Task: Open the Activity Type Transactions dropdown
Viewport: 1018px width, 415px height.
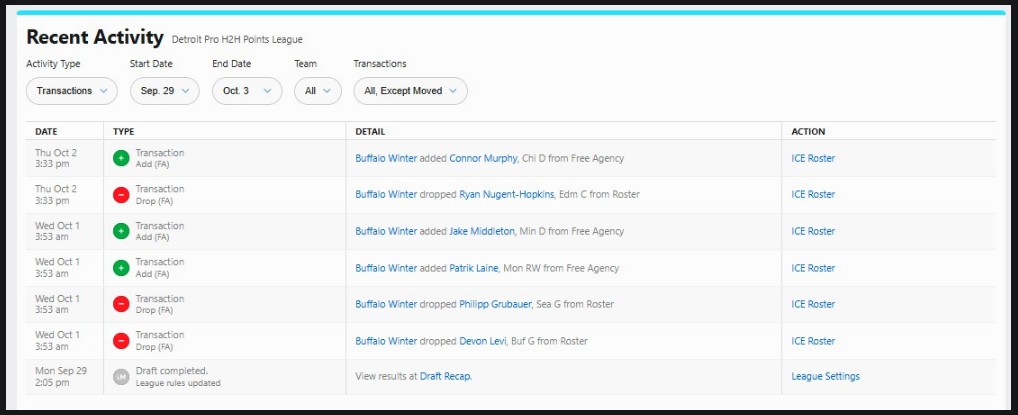Action: [x=73, y=91]
